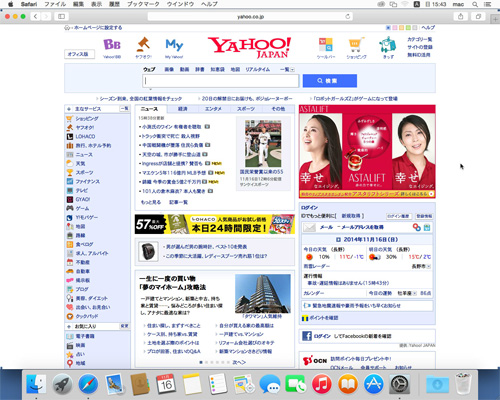Open Safari's Share button

[461, 16]
